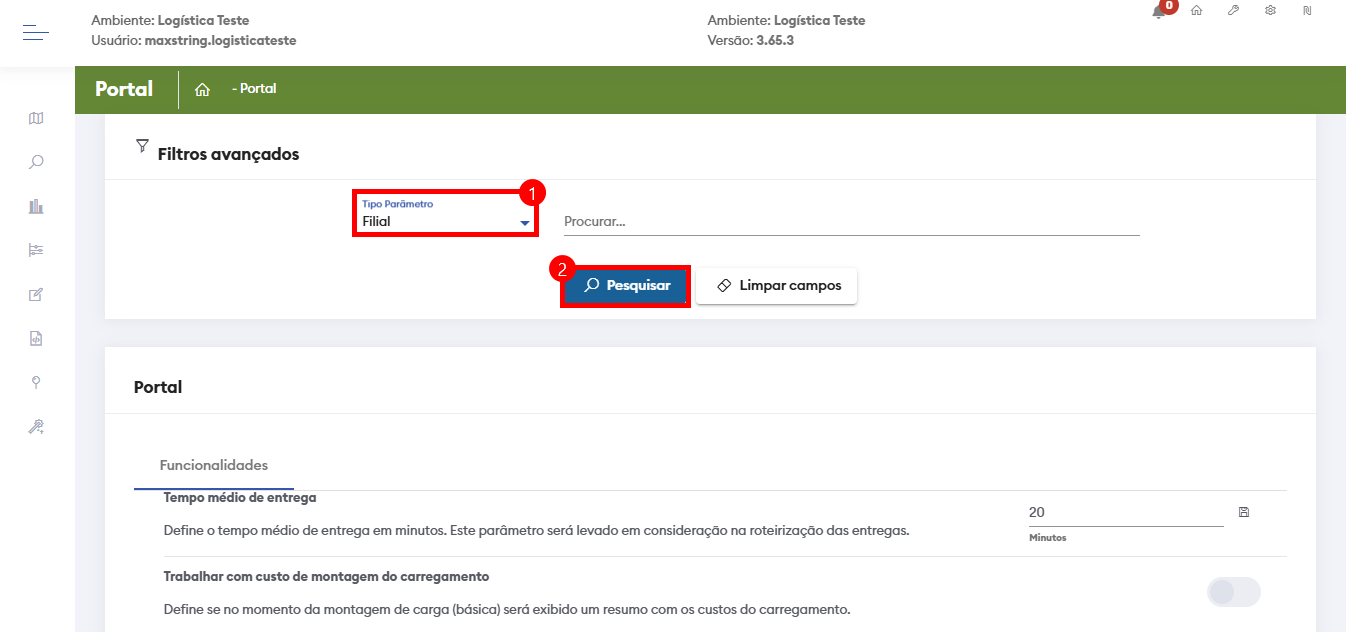The image size is (1346, 632).
Task: Open the bar chart icon in sidebar
Action: (37, 206)
